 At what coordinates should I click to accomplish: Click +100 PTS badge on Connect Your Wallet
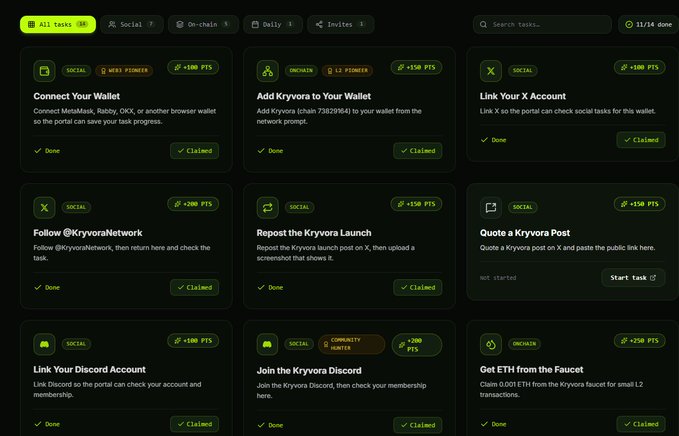click(x=193, y=68)
